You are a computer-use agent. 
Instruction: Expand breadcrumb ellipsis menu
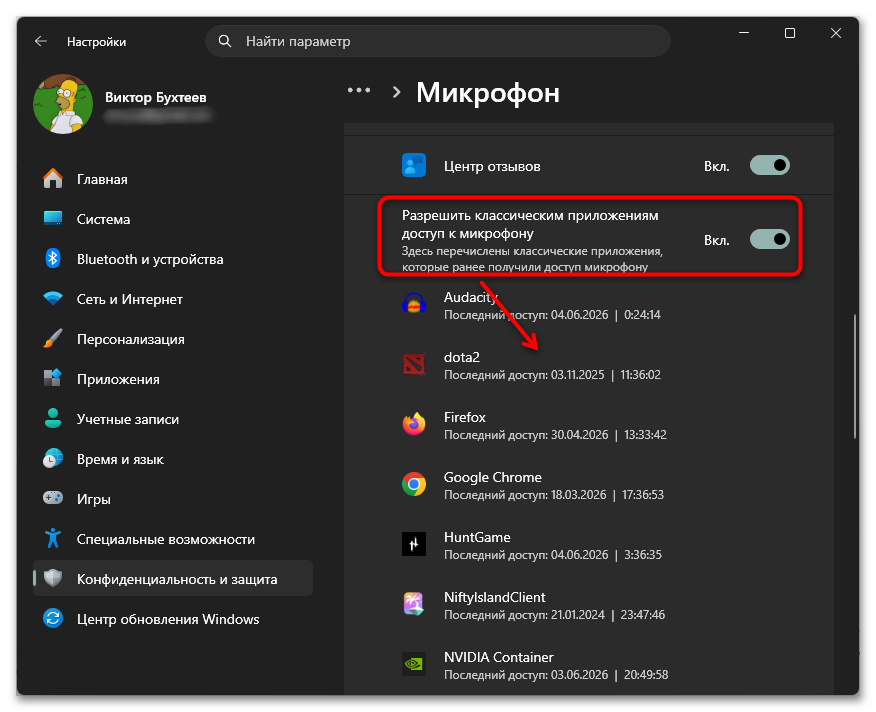point(359,90)
